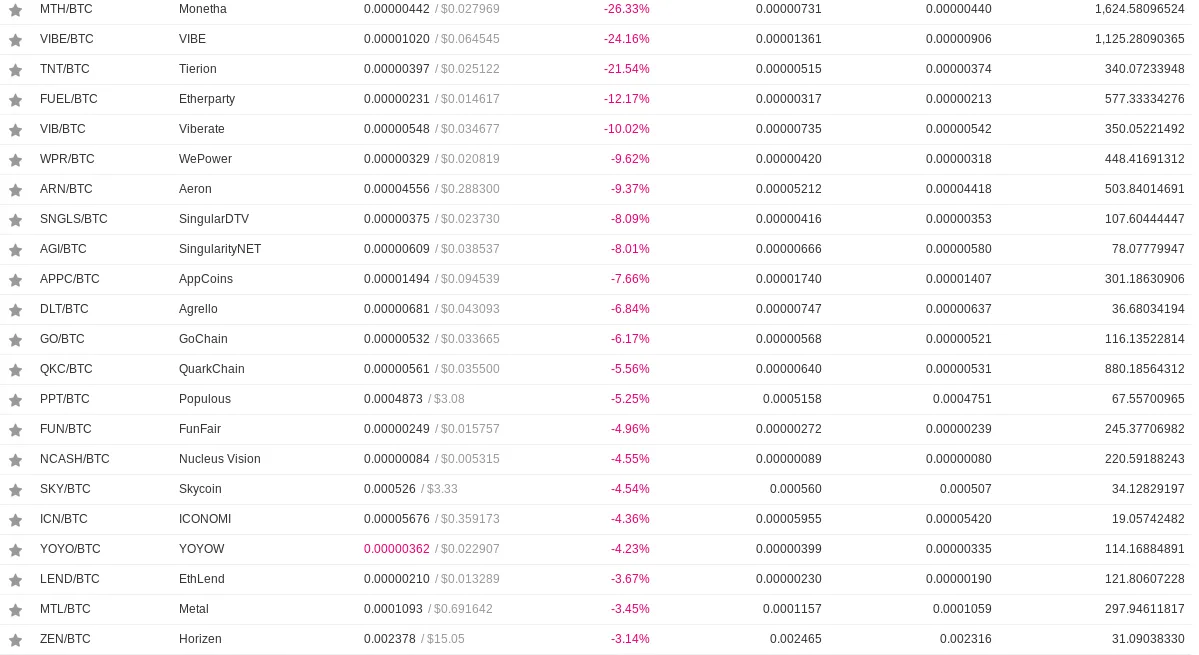Select the -26.33% change for Monetha

(626, 9)
